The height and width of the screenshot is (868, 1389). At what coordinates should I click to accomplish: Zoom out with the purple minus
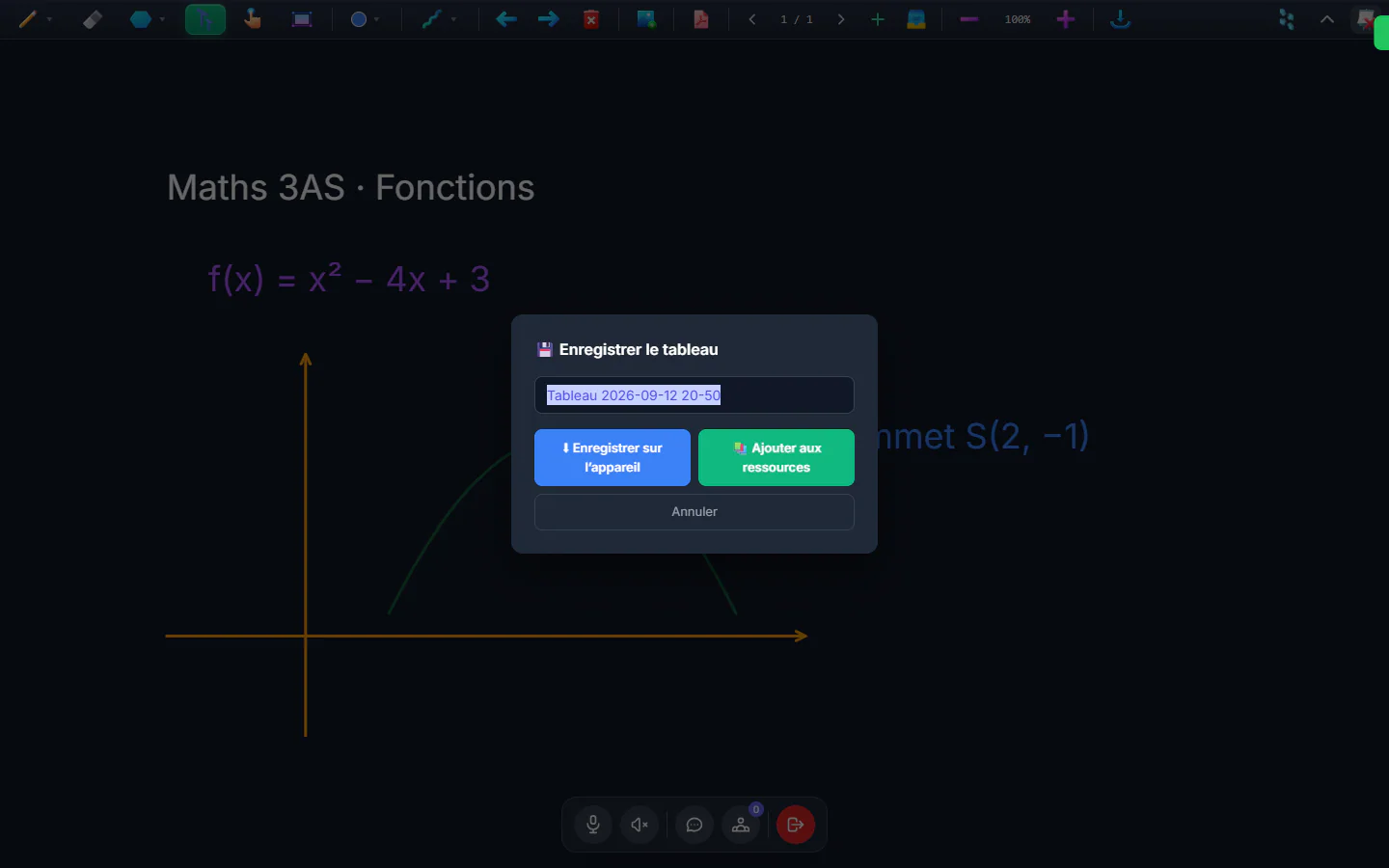(x=969, y=19)
